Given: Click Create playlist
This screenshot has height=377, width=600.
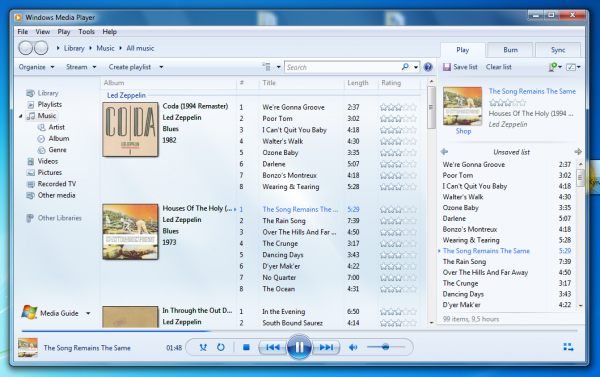Looking at the screenshot, I should tap(130, 67).
